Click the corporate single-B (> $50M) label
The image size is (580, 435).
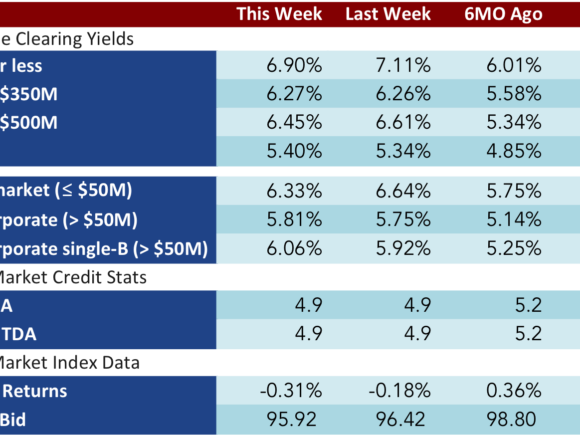coord(104,249)
